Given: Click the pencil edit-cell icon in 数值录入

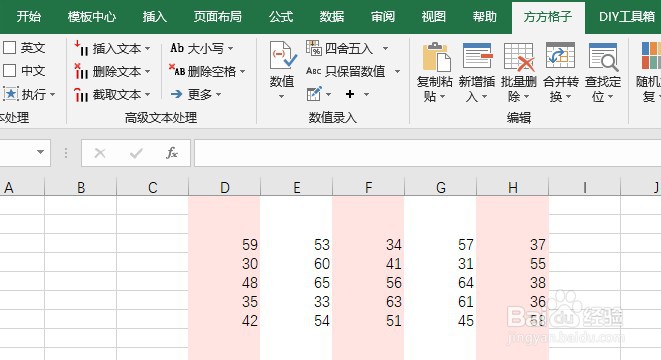Looking at the screenshot, I should click(314, 94).
